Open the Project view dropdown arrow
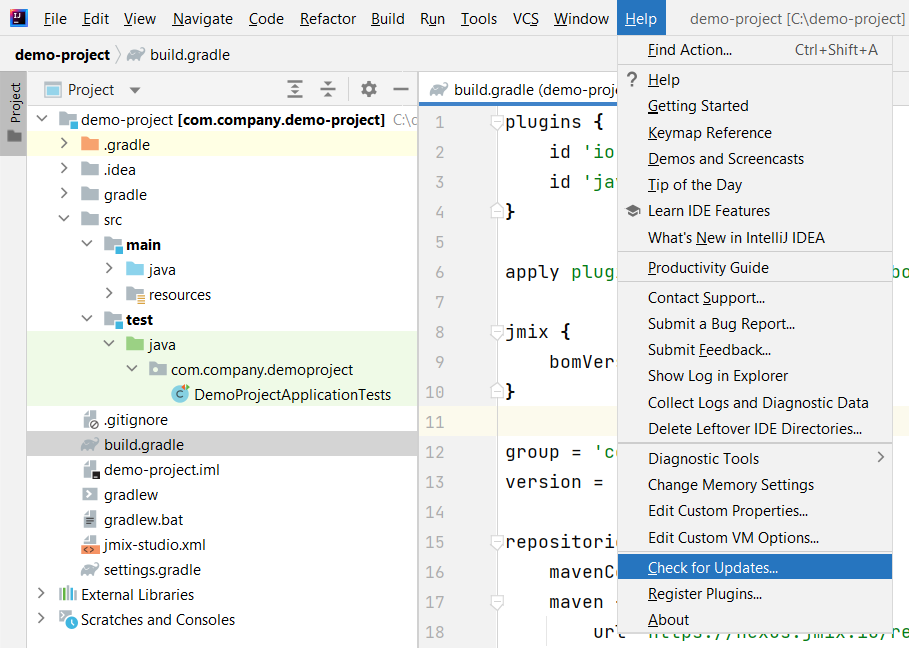The width and height of the screenshot is (909, 648). (x=135, y=90)
